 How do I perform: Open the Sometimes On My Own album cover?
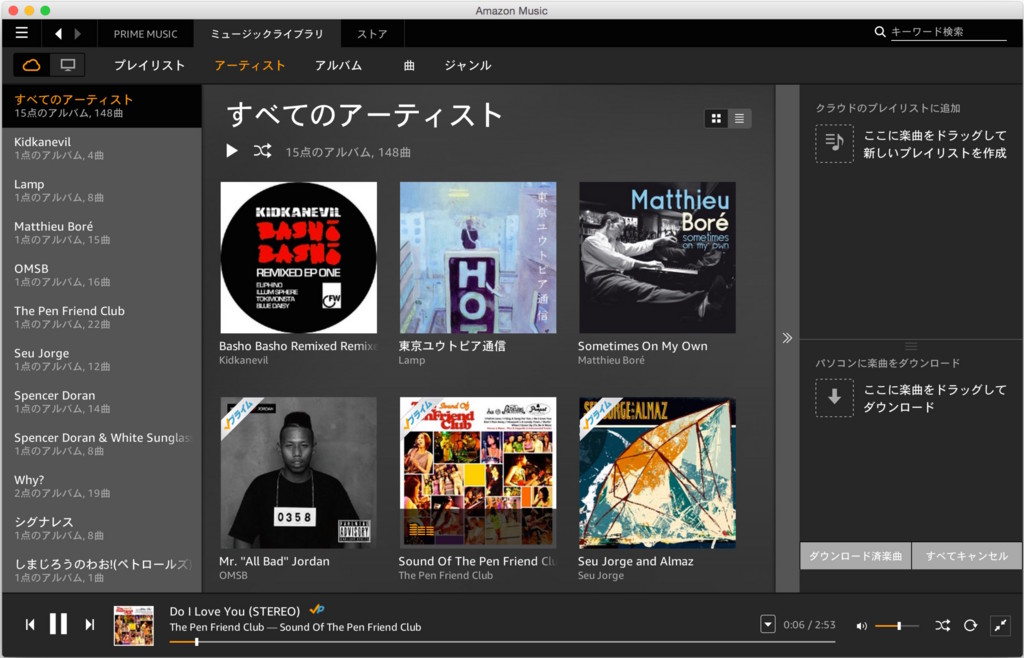(657, 257)
